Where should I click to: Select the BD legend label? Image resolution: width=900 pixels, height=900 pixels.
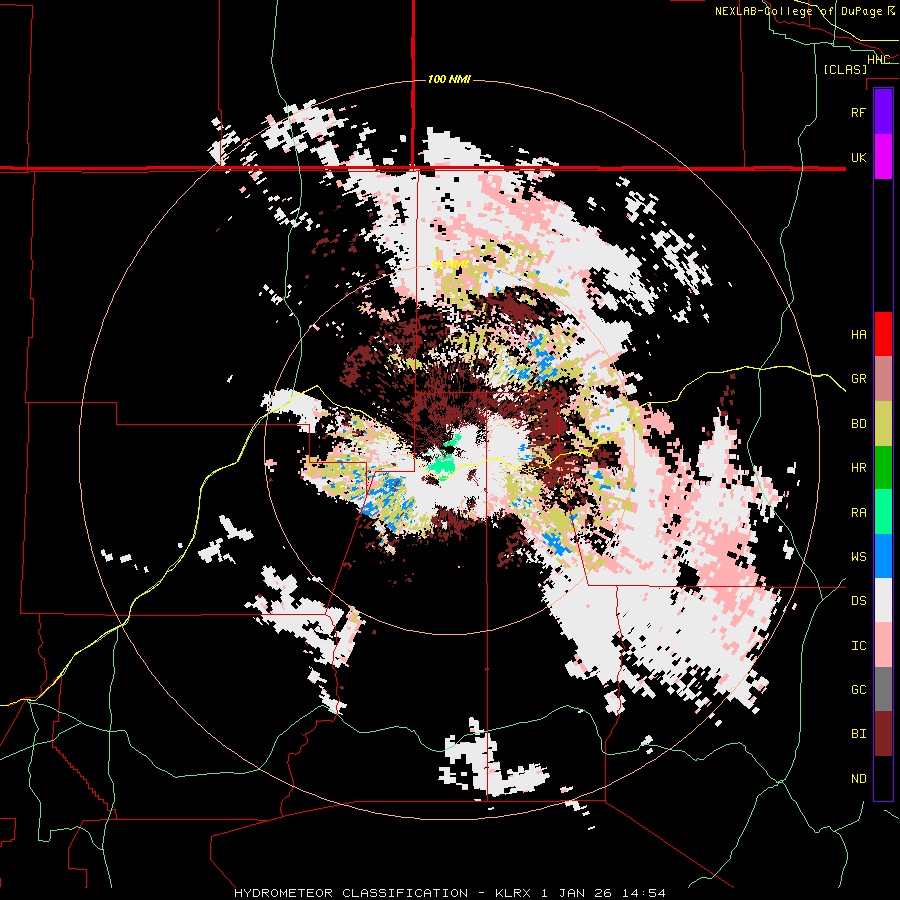858,424
